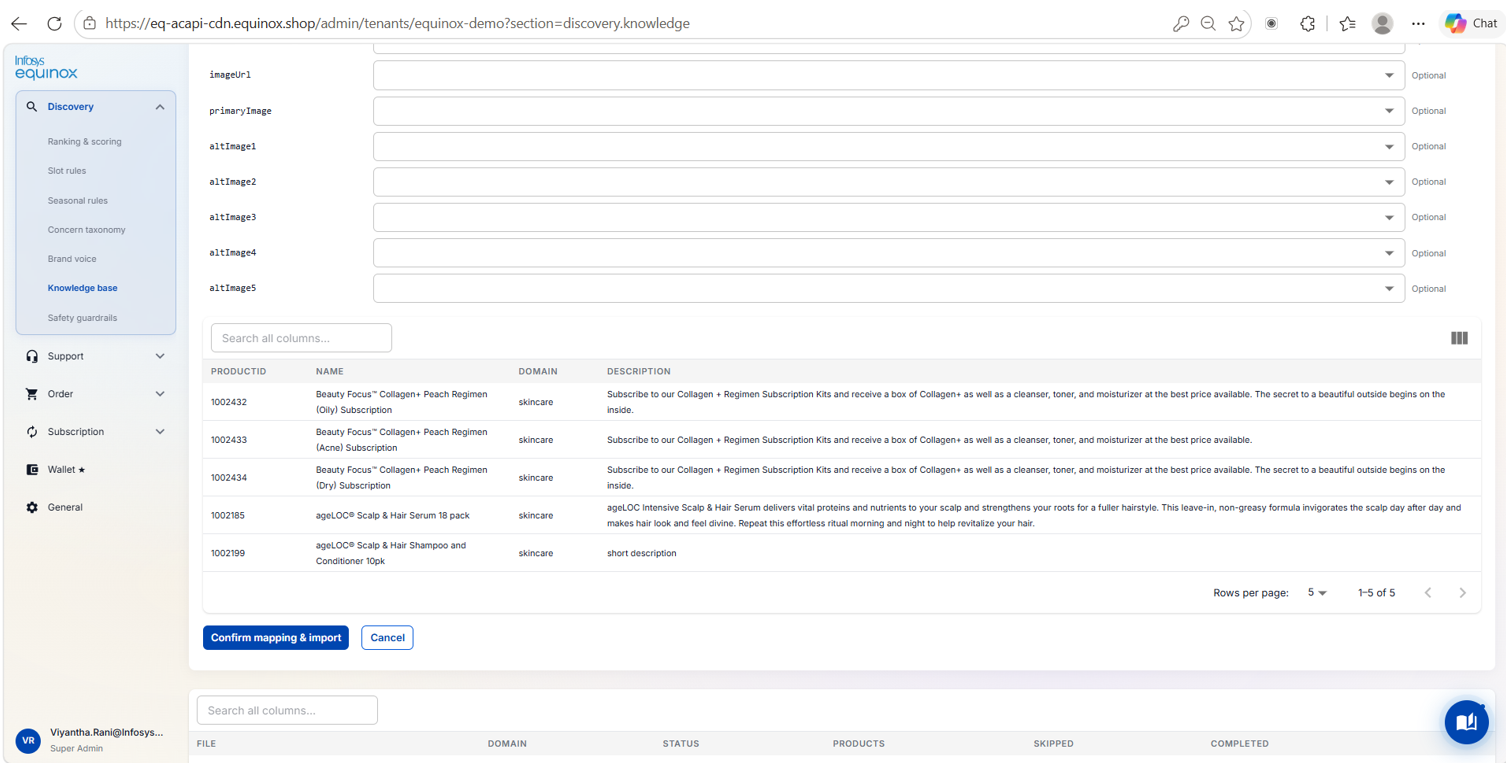Click the DOMAIN header of the product preview table

tap(538, 371)
